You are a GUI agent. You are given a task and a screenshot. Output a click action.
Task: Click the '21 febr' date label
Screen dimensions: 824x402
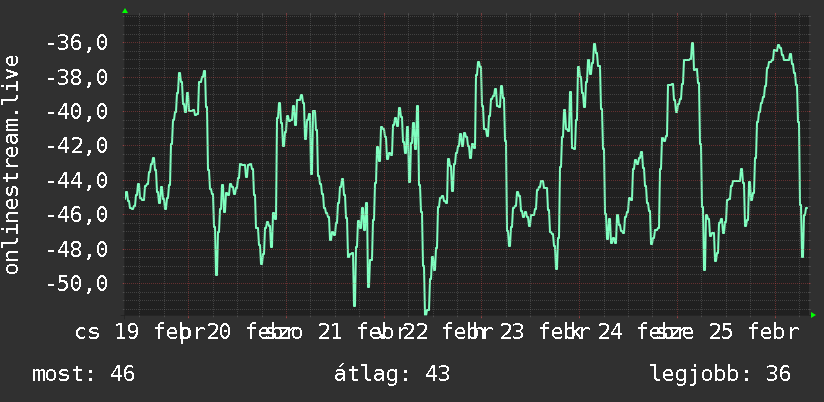click(x=363, y=332)
